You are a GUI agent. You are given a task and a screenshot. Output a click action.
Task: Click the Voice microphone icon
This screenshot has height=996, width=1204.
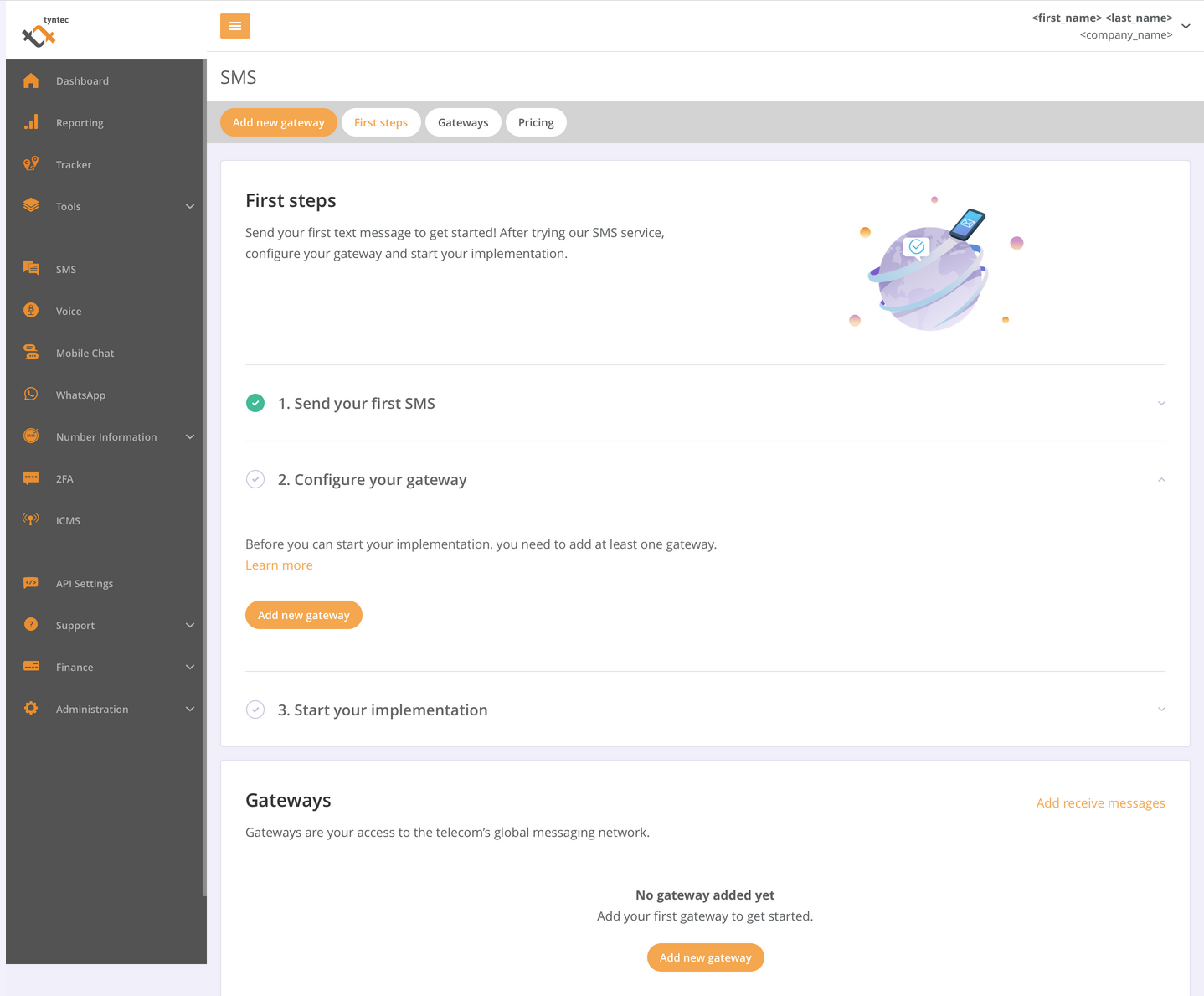[31, 310]
